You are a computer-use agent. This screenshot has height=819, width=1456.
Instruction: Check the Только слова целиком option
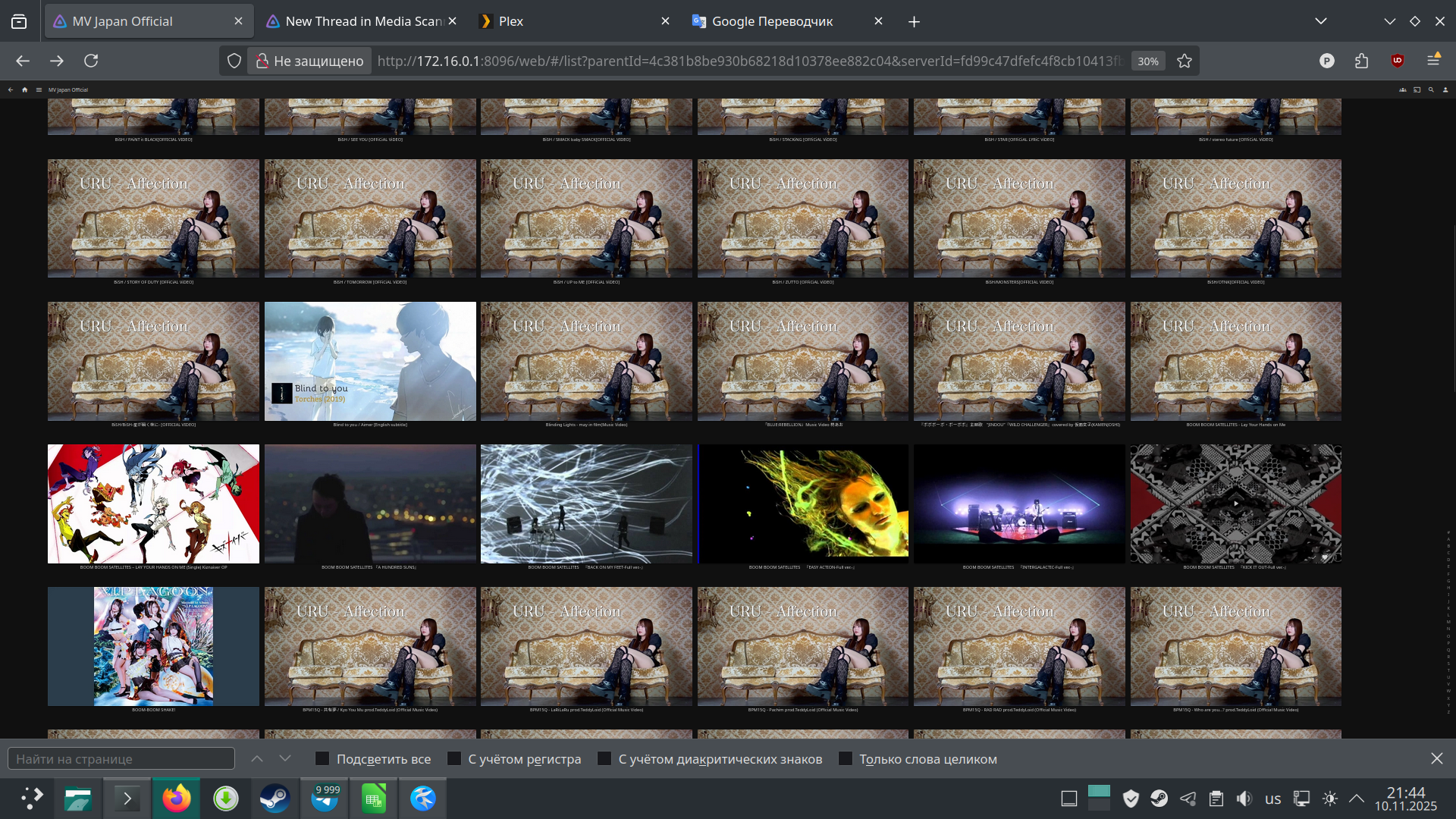[x=846, y=759]
